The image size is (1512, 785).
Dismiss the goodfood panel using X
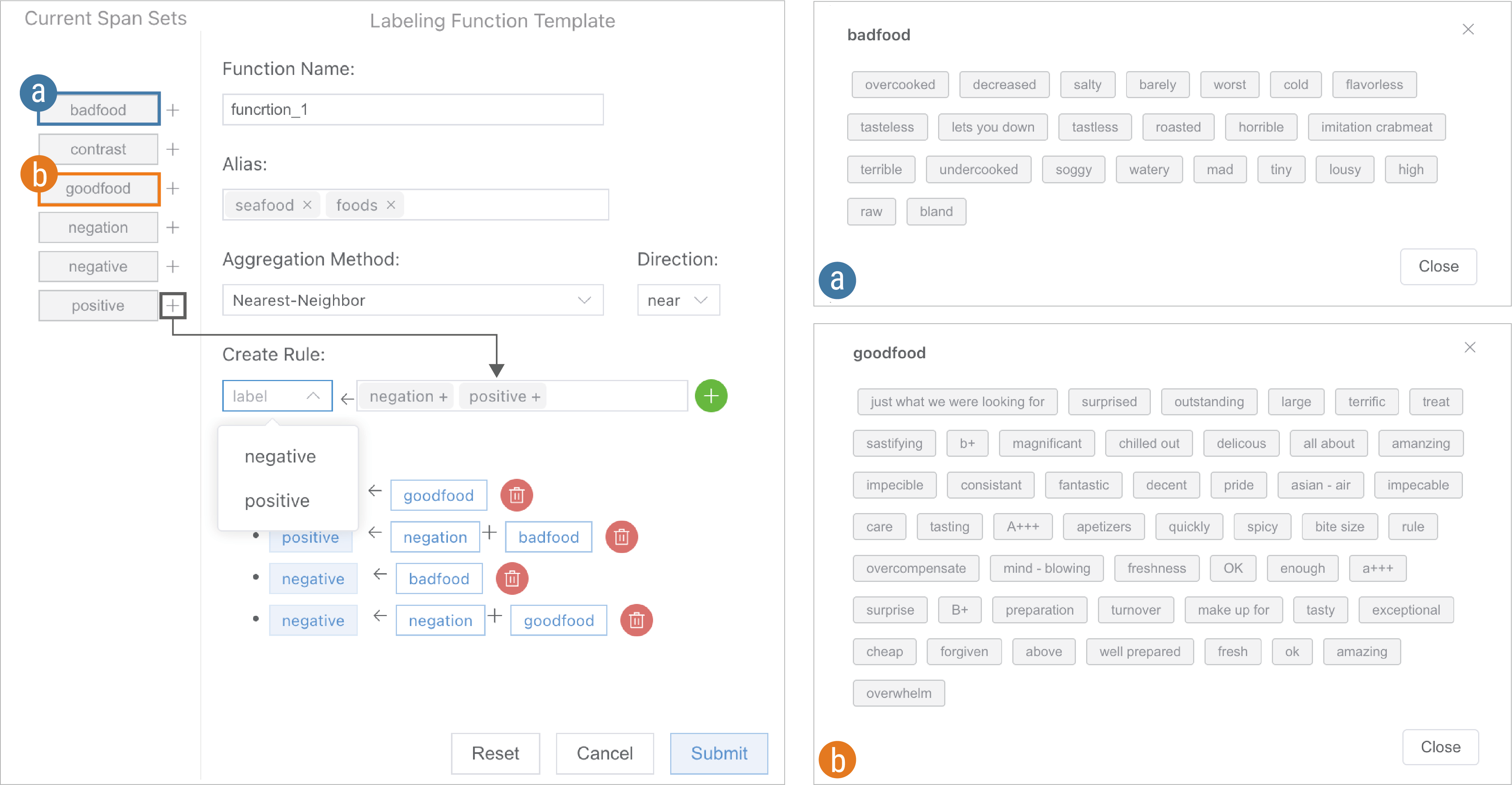pos(1469,347)
